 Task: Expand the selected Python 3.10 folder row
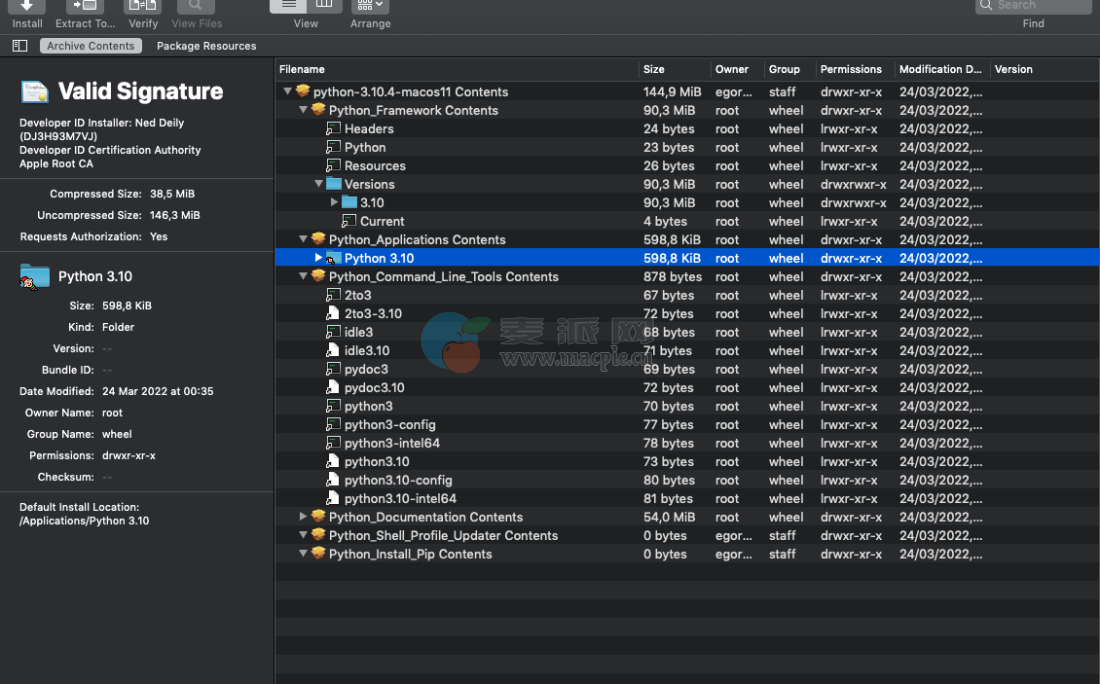point(318,257)
